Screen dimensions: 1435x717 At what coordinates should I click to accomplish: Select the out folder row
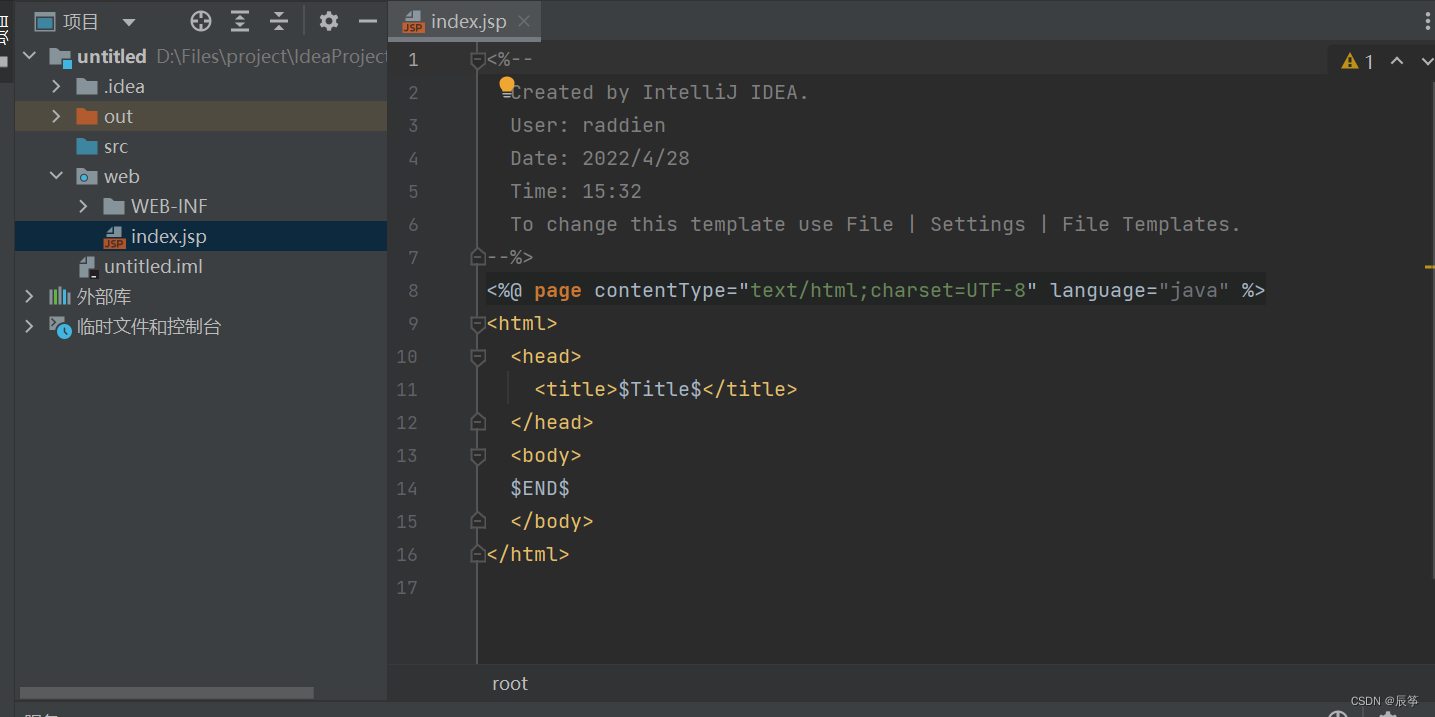tap(201, 116)
